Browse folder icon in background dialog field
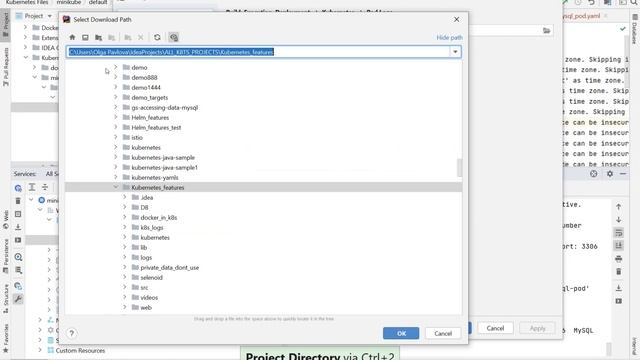Screen dimensions: 640x360 547,31
